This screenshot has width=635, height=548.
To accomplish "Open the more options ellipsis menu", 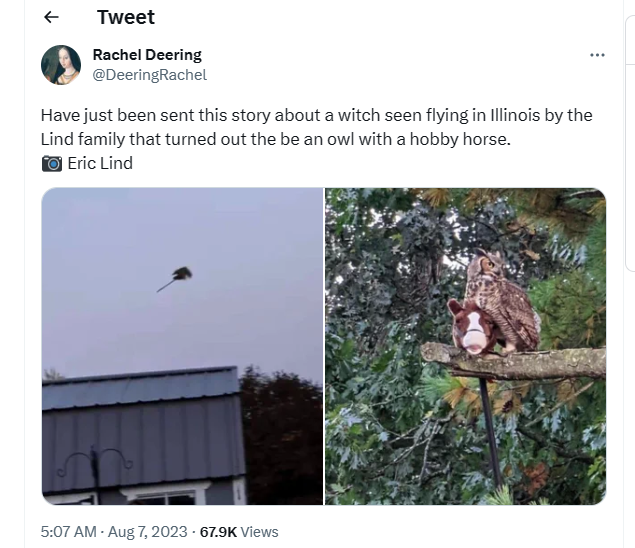I will pyautogui.click(x=597, y=55).
